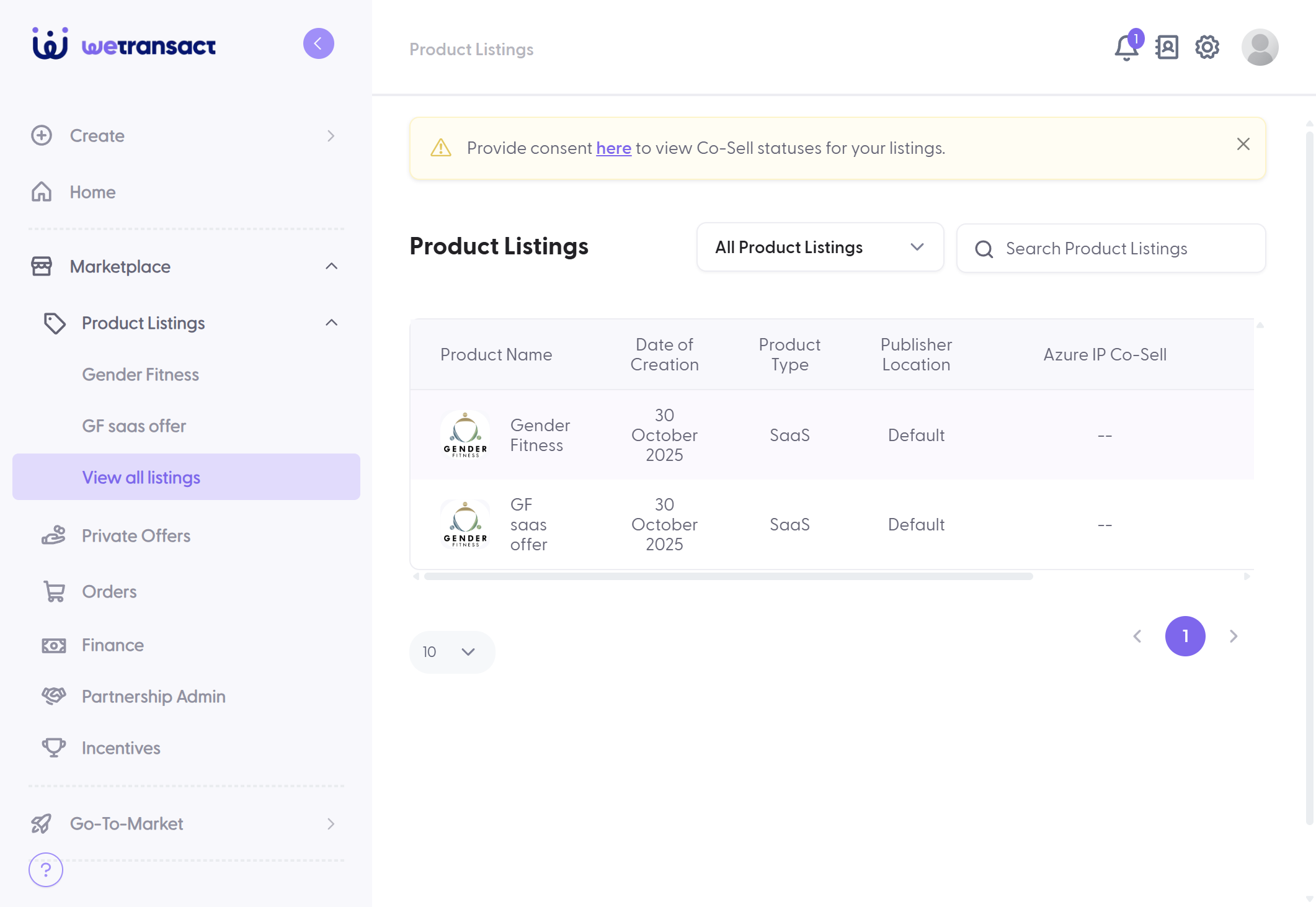Click the 'Gender Fitness' product name cell
Screen dimensions: 1316x907
540,435
